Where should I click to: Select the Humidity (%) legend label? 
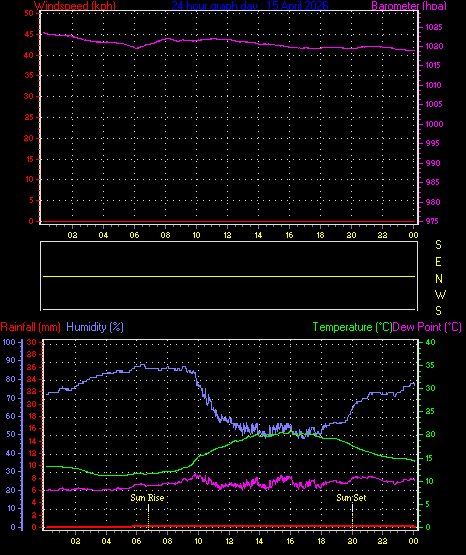tap(95, 327)
